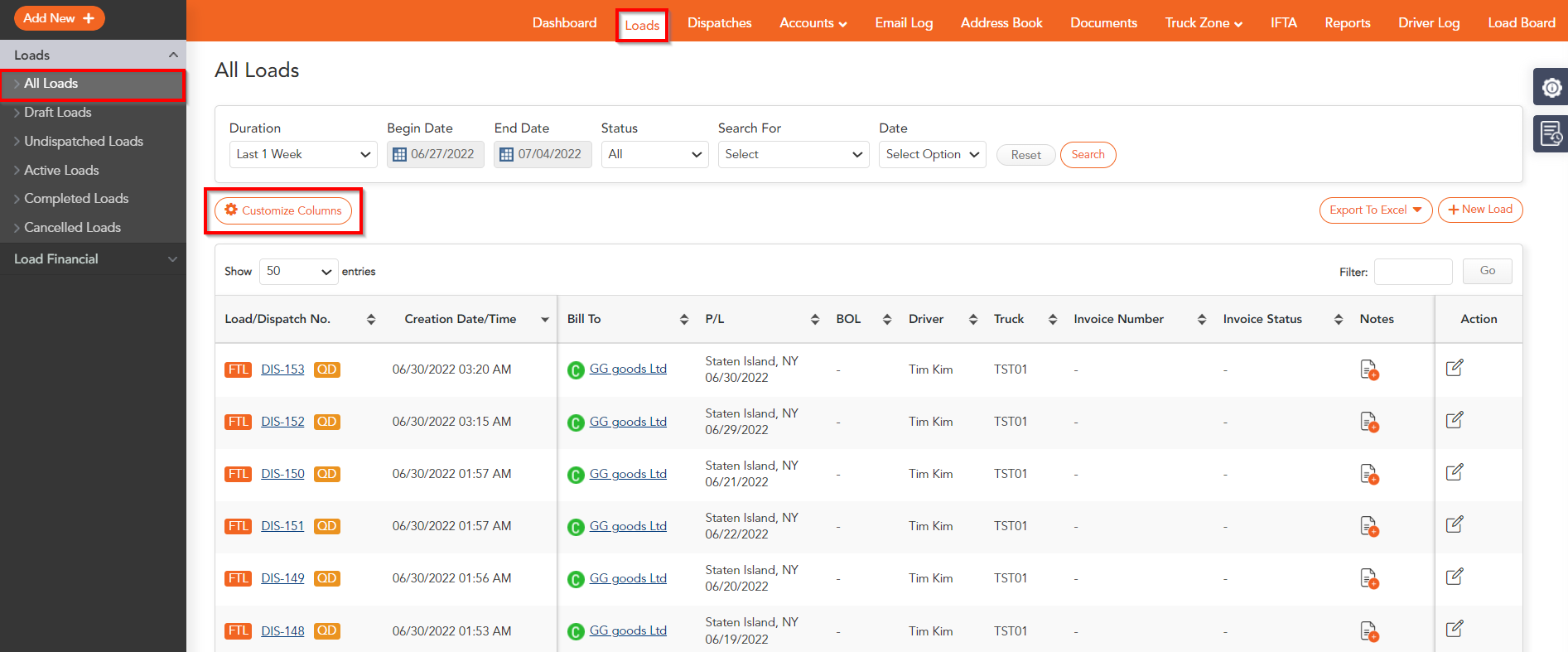Open the notes icon for DIS-151
This screenshot has width=1568, height=652.
point(1369,526)
